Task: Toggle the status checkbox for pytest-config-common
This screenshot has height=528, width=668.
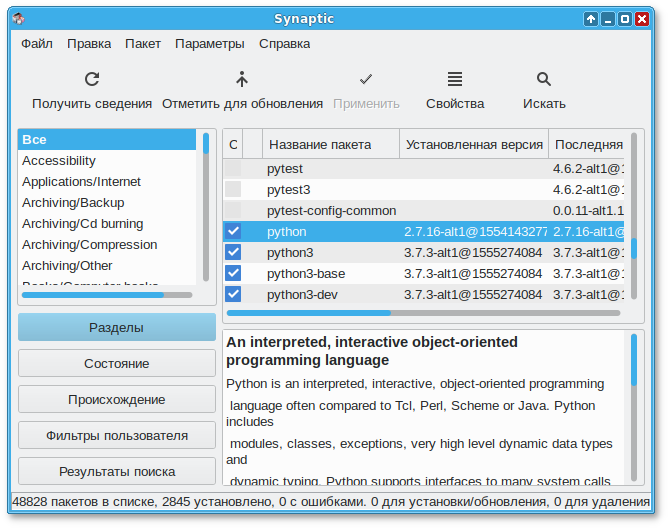Action: pos(233,211)
